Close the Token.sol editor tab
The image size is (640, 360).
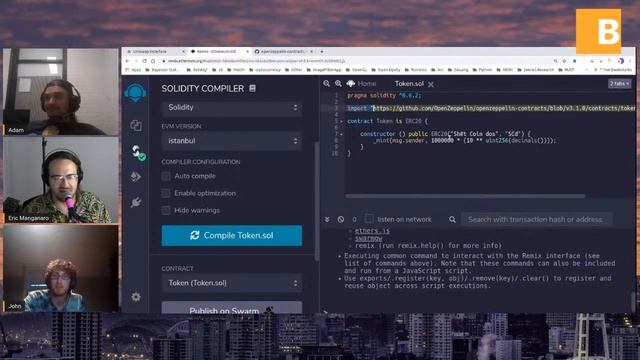431,84
